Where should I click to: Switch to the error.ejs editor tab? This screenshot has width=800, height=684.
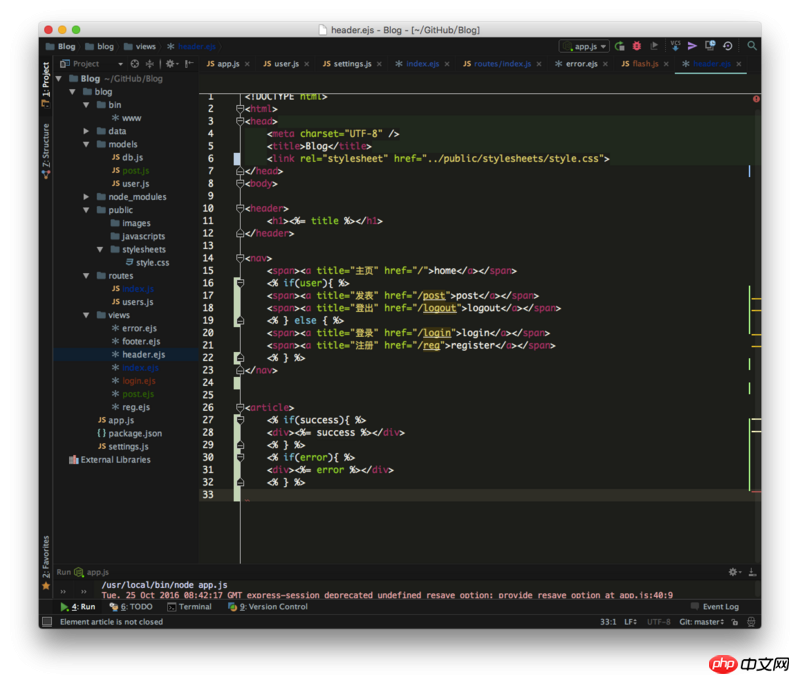pos(581,64)
